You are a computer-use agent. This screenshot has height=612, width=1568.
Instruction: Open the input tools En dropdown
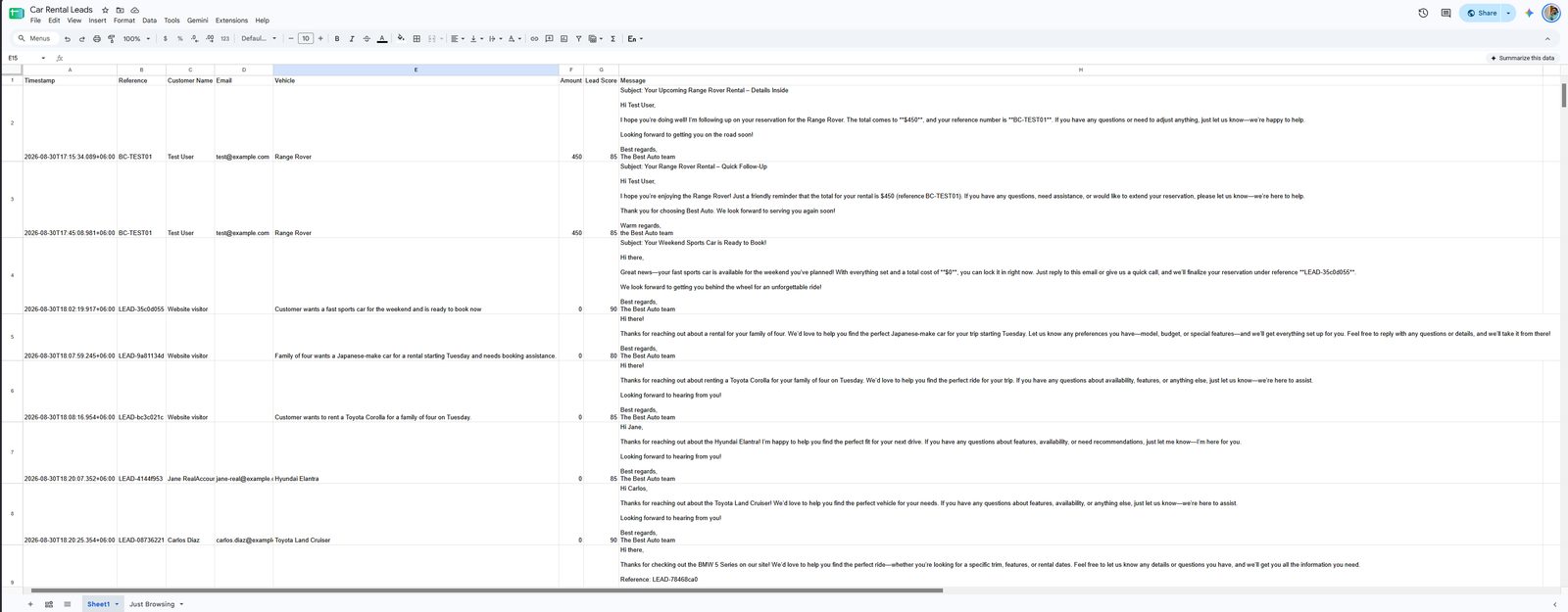coord(635,39)
